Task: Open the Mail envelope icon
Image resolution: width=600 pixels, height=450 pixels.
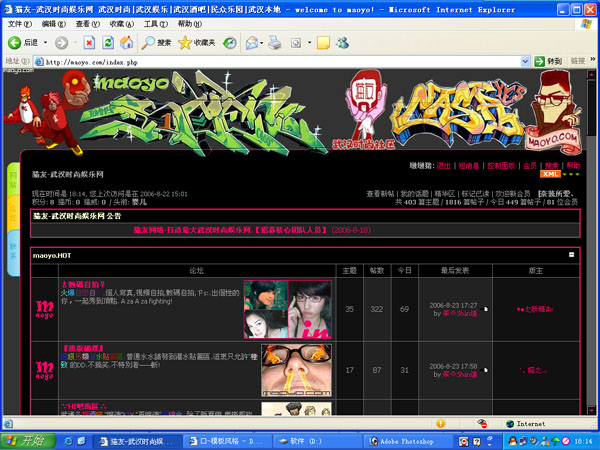Action: [x=252, y=42]
